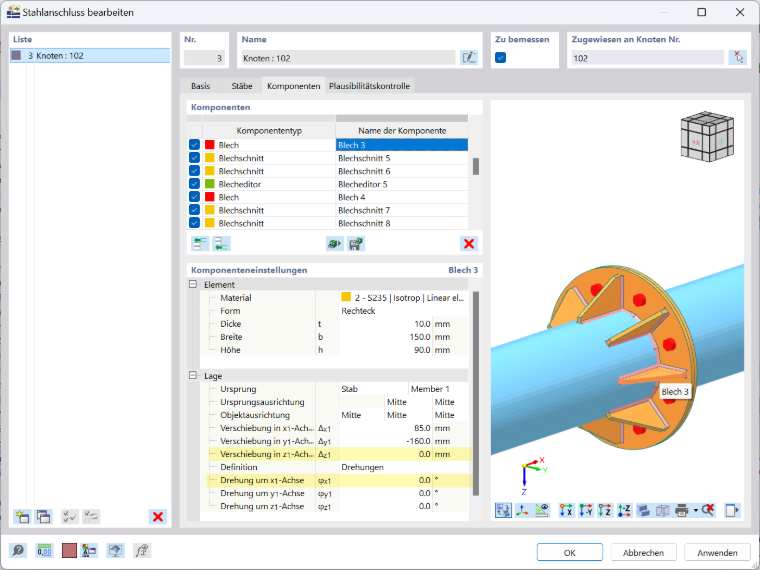
Task: Detach the preview into separate window
Action: 732,510
